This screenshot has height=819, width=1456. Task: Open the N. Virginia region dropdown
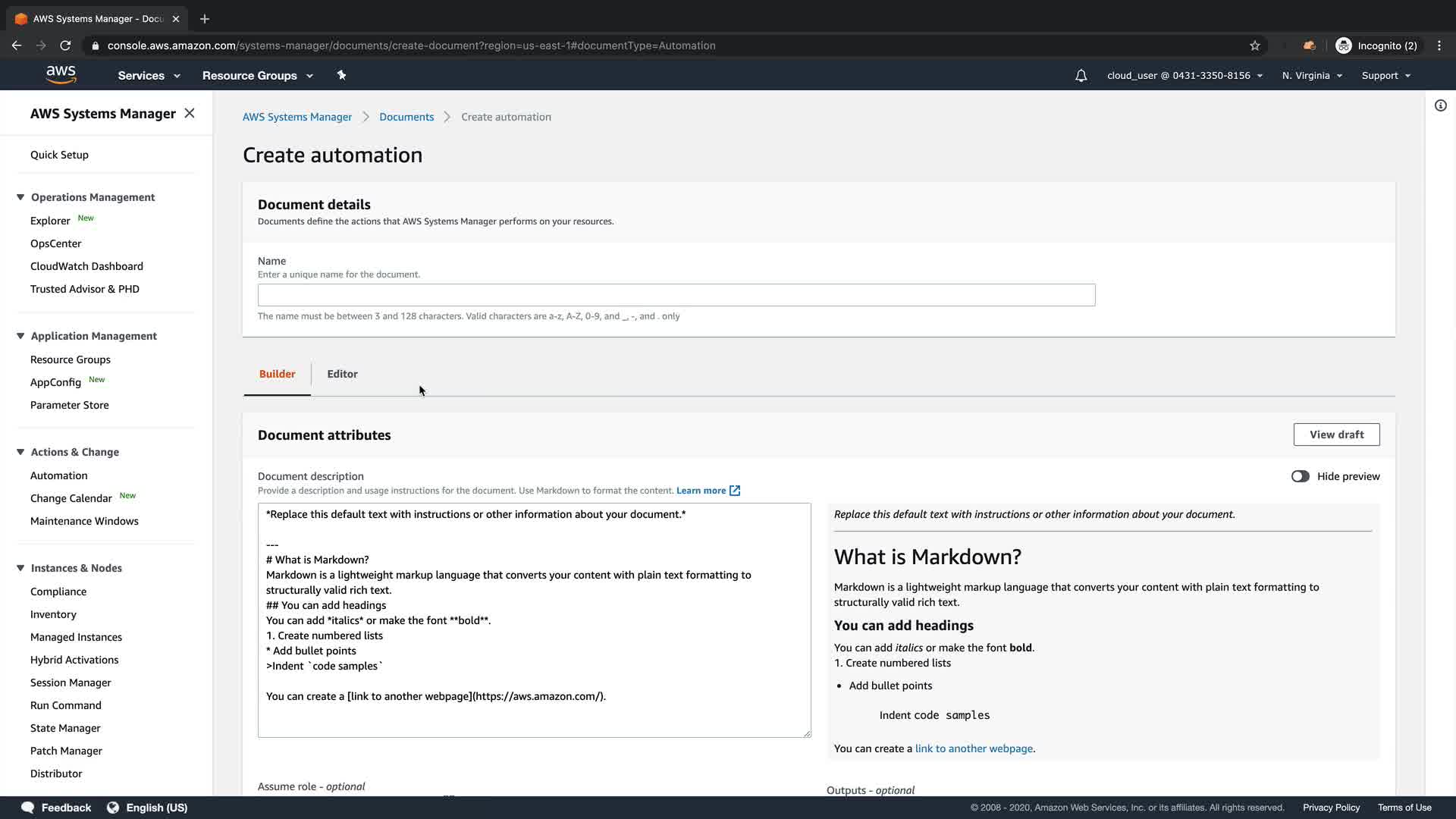tap(1311, 75)
